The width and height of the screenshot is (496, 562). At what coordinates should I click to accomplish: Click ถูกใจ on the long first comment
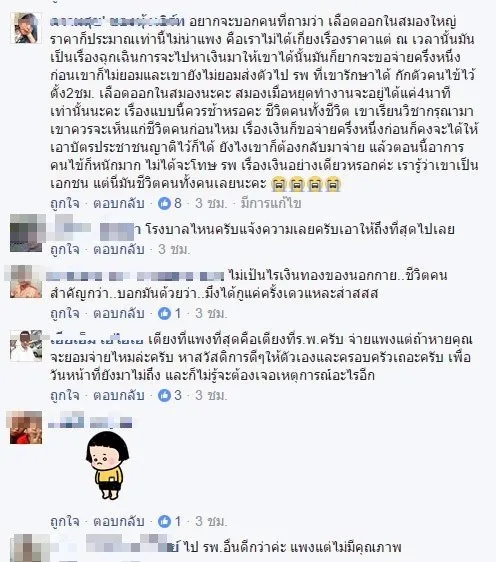click(65, 204)
